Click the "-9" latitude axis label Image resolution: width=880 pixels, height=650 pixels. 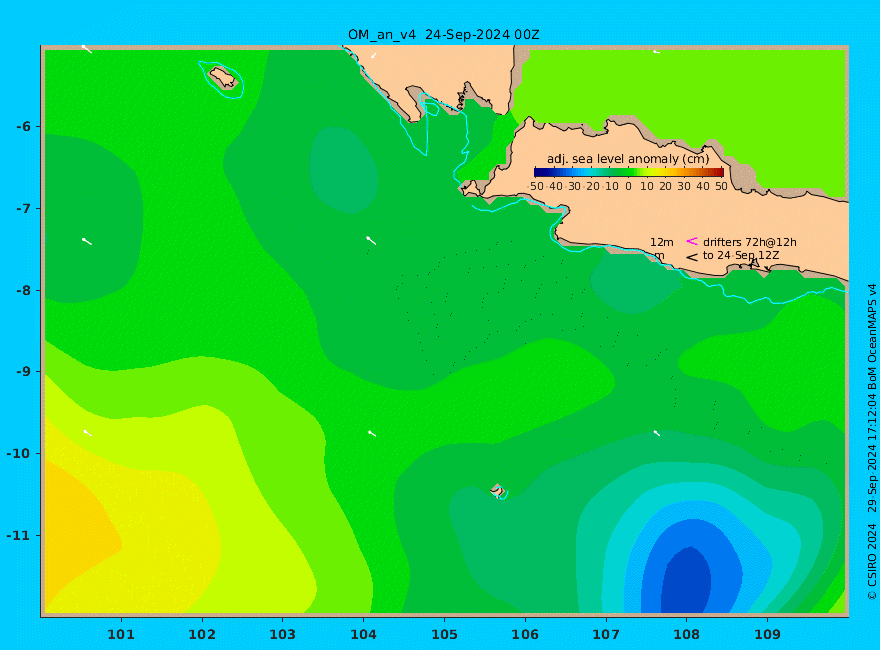point(23,372)
